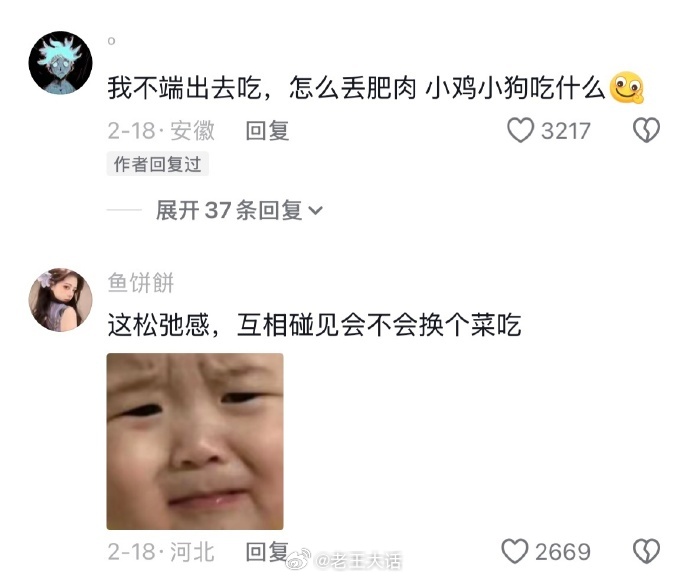Reply to the 河北 comment via 回复
The height and width of the screenshot is (578, 690).
267,552
